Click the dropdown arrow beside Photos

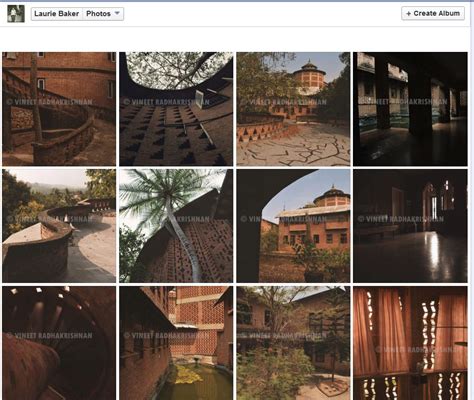coord(117,13)
